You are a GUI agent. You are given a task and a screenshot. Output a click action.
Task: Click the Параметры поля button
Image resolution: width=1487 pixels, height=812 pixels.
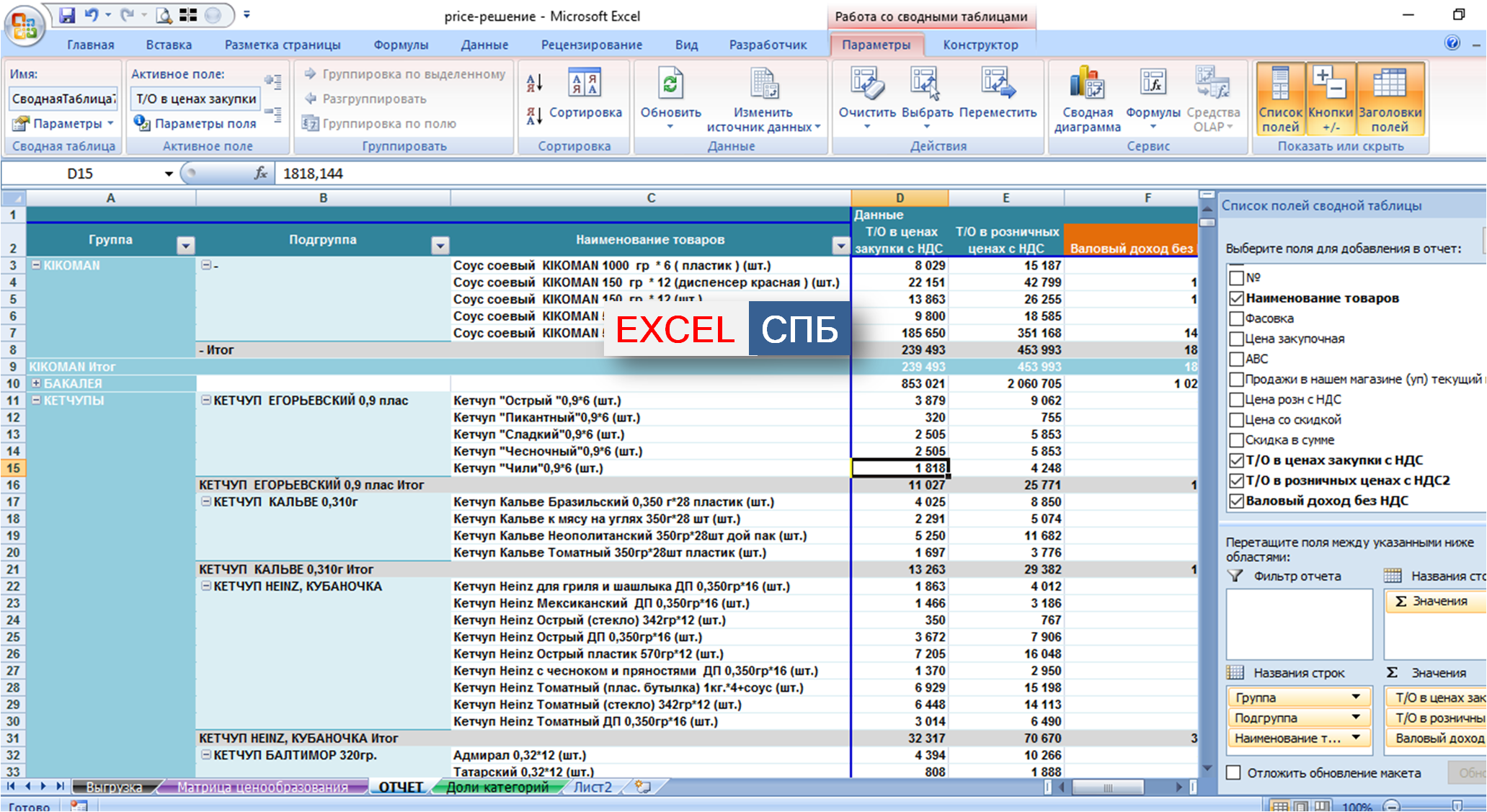click(205, 123)
